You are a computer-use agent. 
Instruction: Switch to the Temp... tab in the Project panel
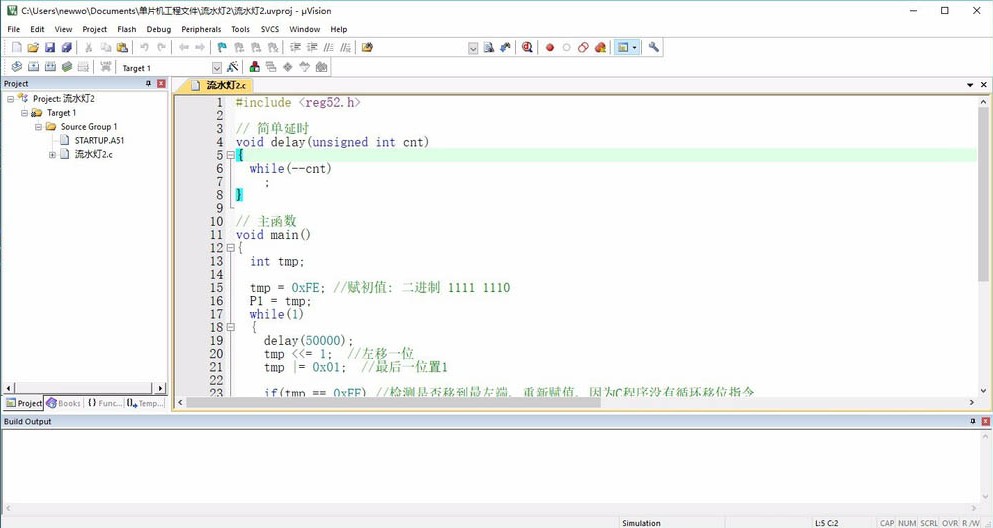point(145,403)
